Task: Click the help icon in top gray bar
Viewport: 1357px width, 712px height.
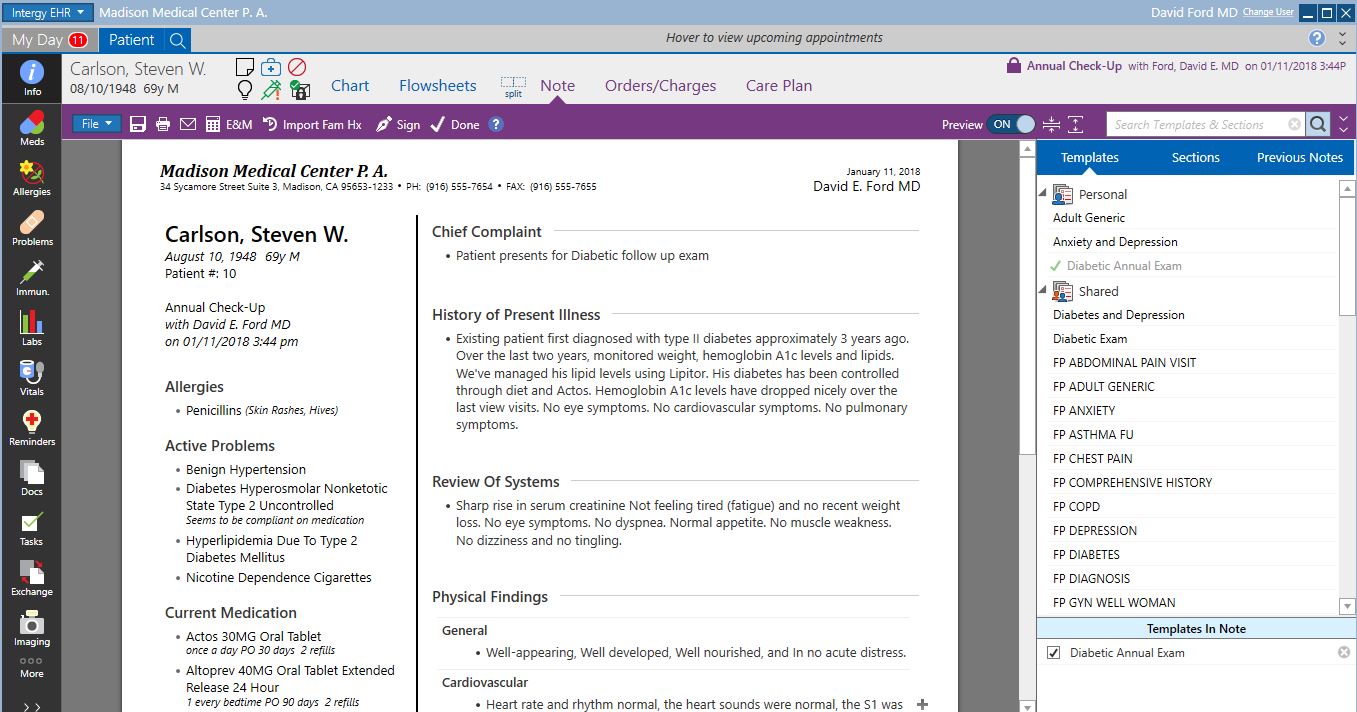Action: click(x=1317, y=39)
